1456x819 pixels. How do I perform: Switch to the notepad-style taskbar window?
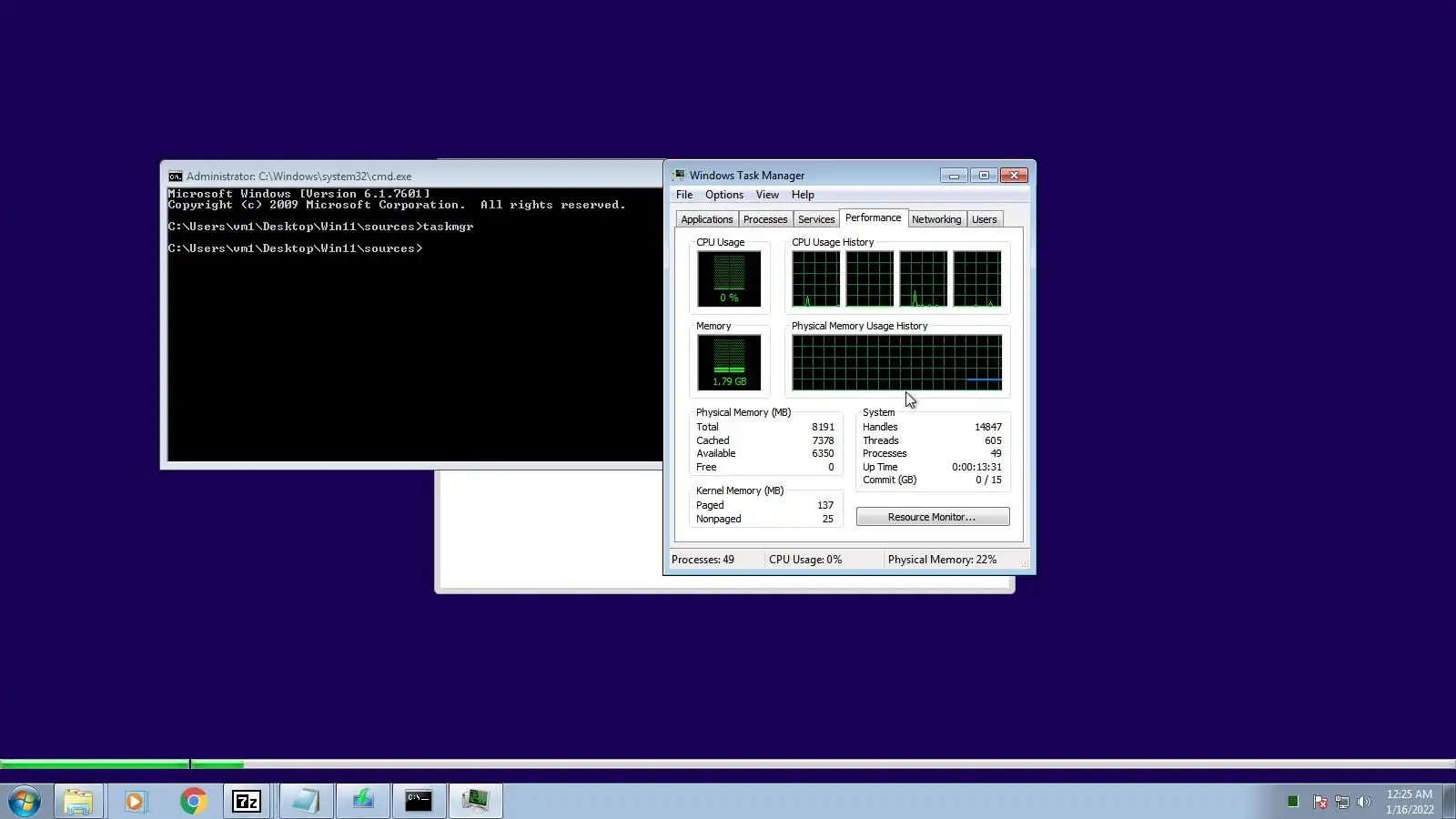point(305,802)
